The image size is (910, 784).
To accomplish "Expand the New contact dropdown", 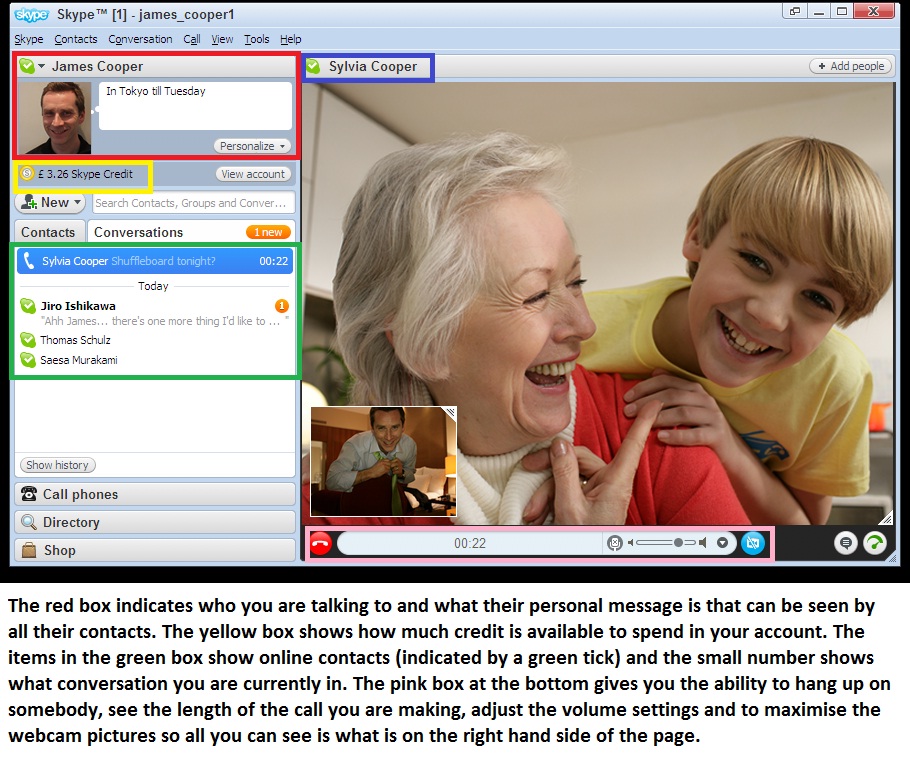I will 51,203.
